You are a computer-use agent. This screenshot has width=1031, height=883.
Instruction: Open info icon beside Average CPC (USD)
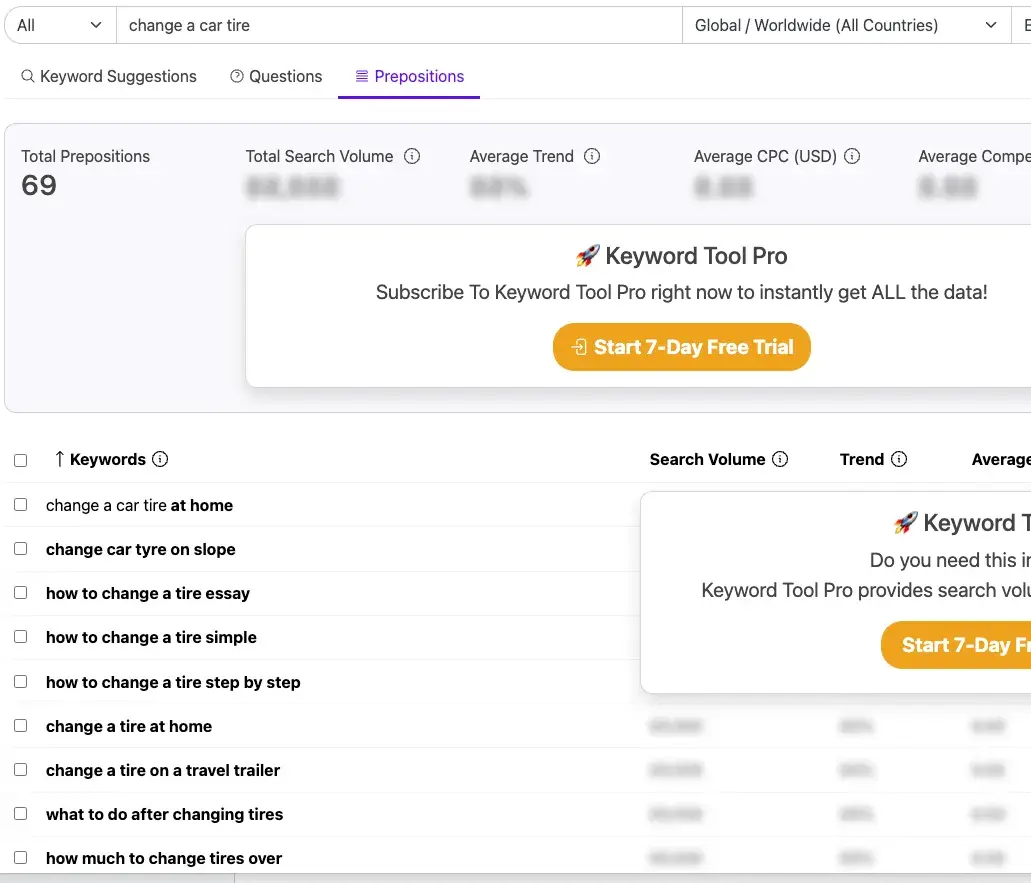tap(851, 156)
